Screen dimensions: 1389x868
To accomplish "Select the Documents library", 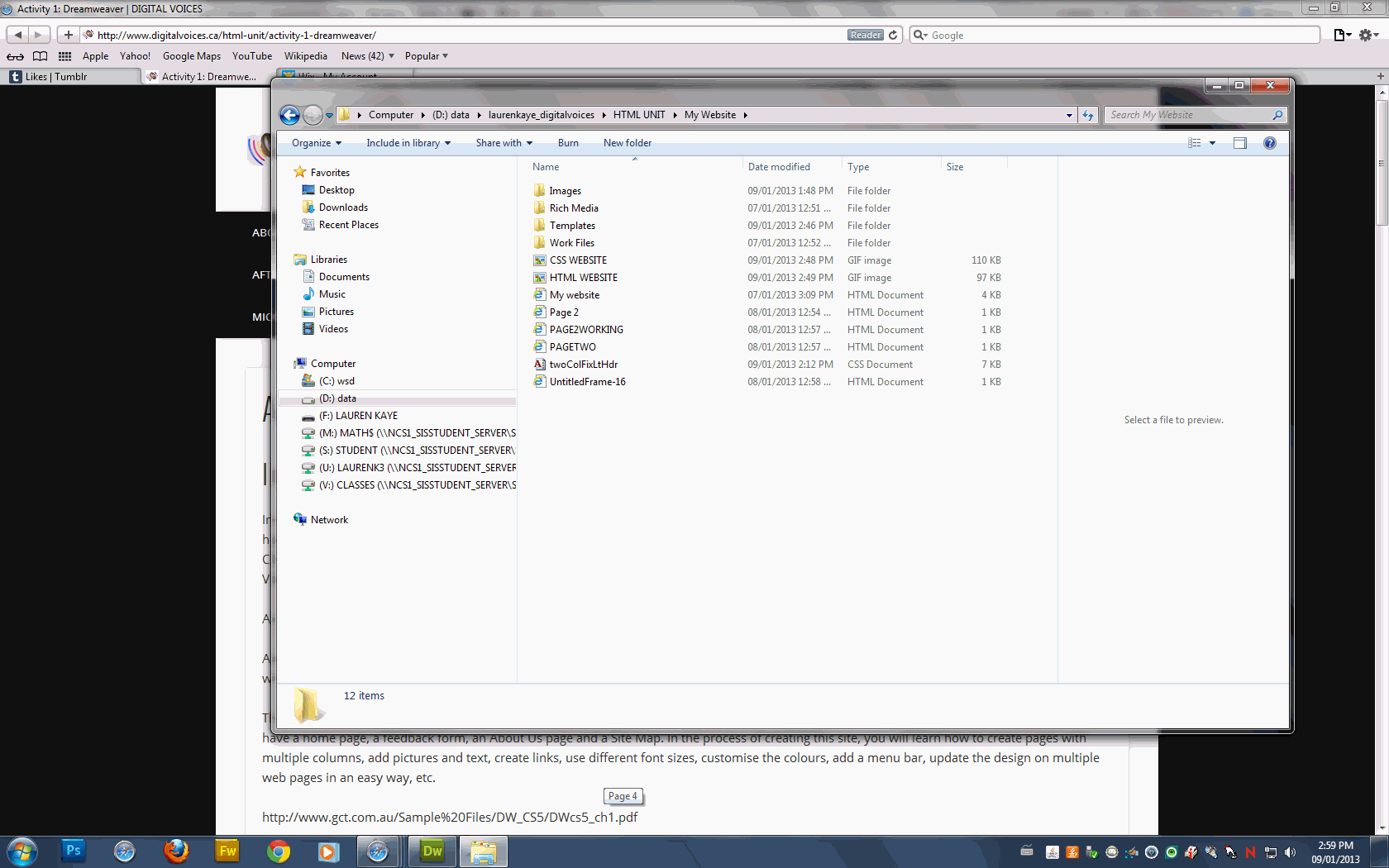I will point(344,277).
